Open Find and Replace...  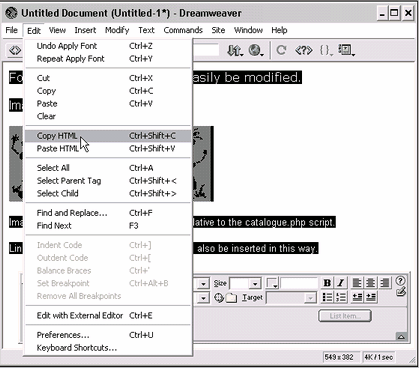[108, 213]
